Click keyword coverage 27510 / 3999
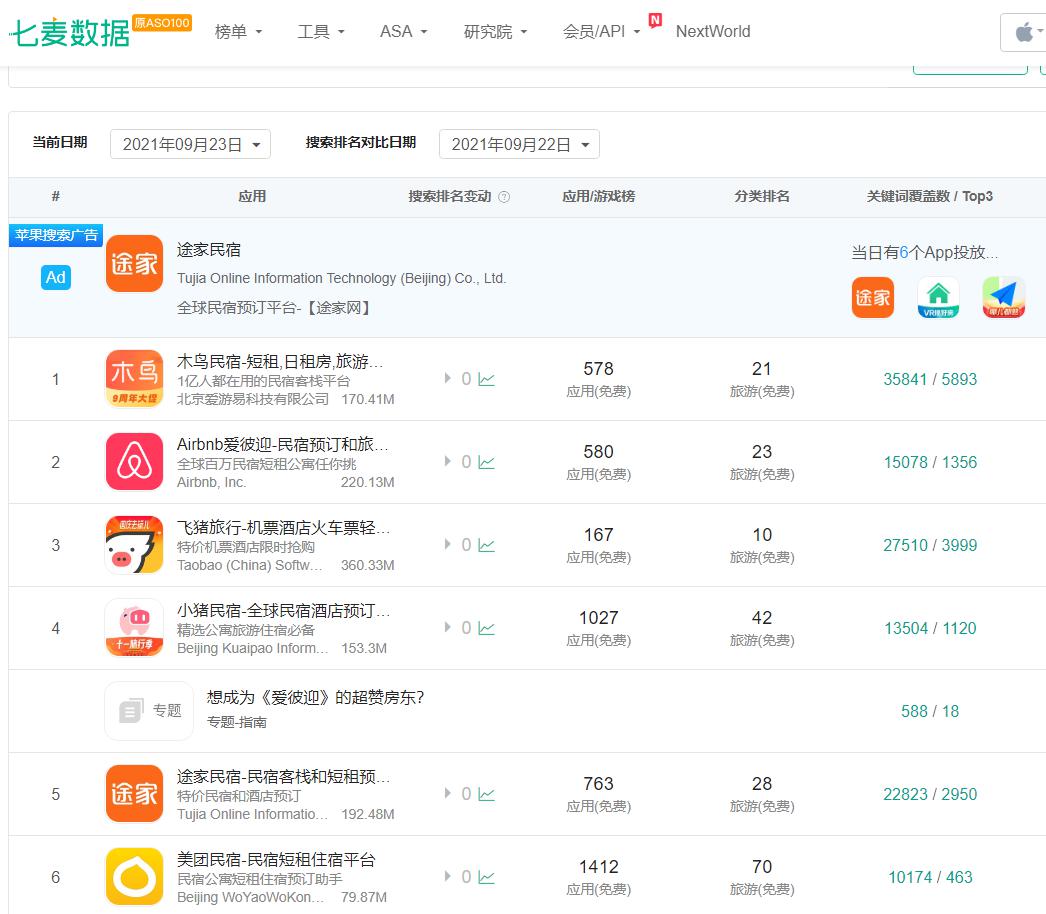This screenshot has width=1046, height=914. click(x=930, y=545)
